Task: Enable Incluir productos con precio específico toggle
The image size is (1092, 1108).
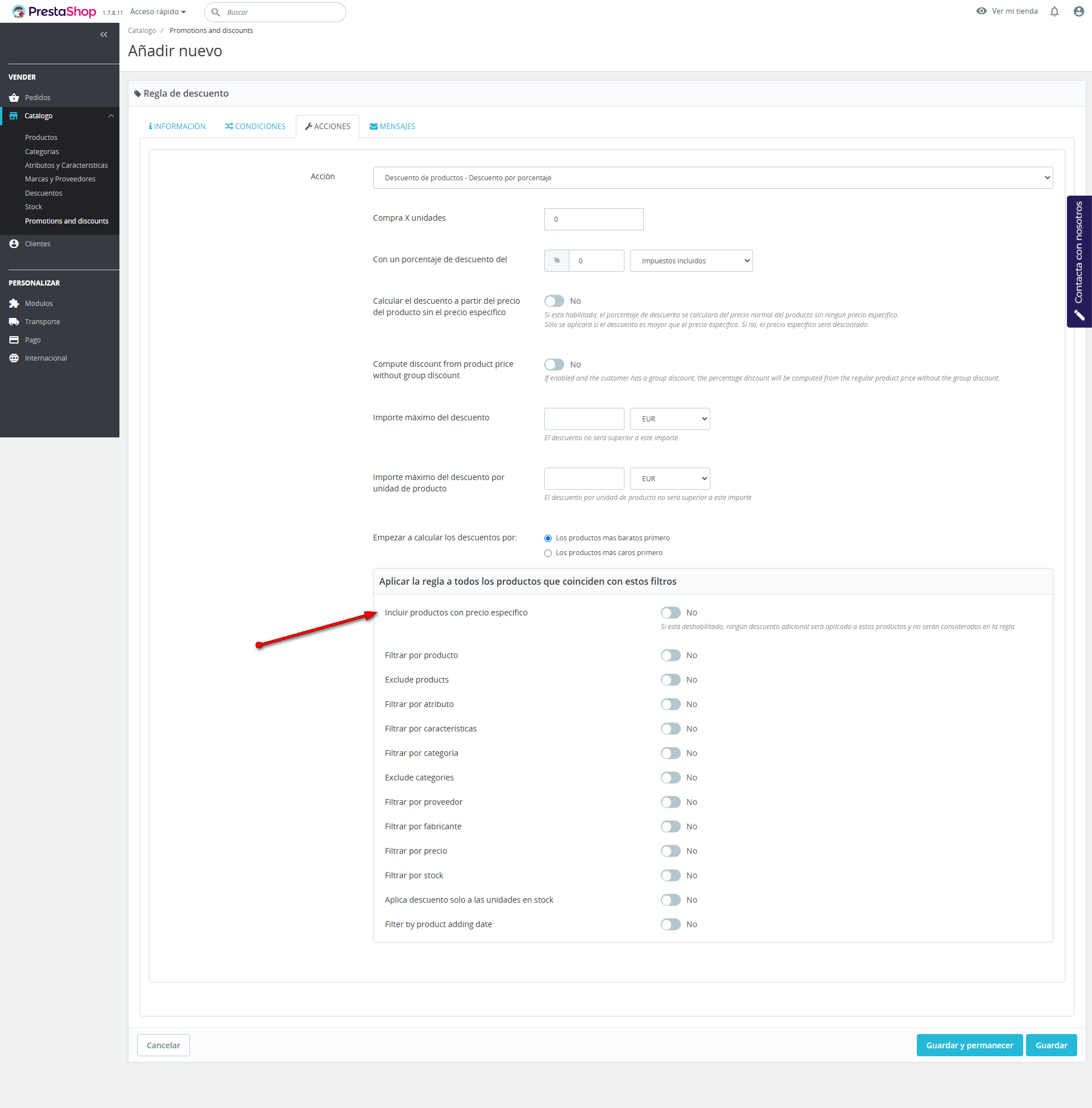Action: [670, 613]
